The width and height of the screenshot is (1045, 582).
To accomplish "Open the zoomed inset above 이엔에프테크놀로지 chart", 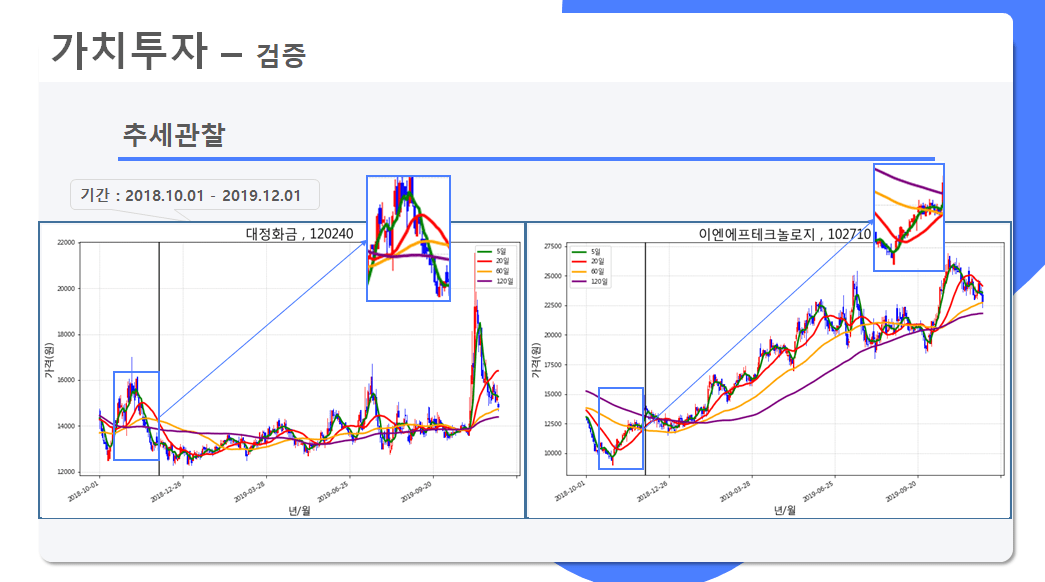I will click(x=909, y=217).
